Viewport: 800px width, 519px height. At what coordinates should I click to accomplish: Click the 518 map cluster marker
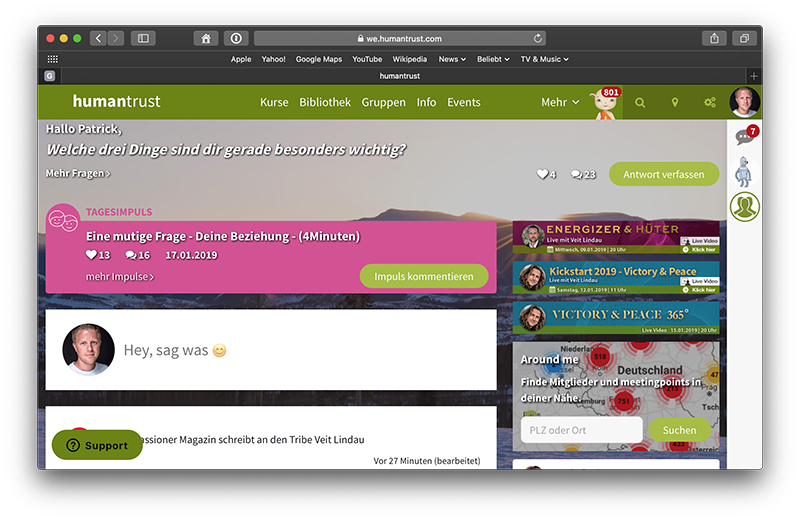tap(600, 357)
